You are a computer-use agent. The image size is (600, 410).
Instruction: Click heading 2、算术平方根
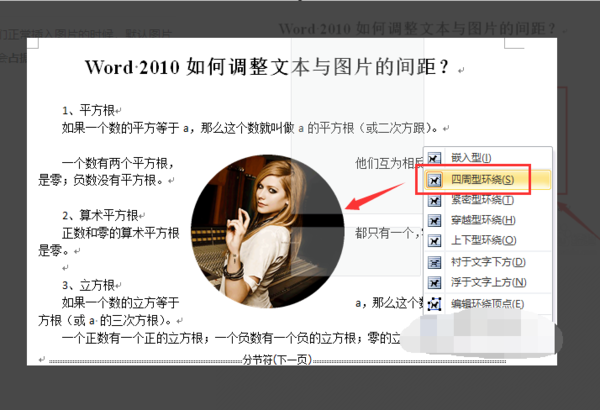click(x=100, y=216)
